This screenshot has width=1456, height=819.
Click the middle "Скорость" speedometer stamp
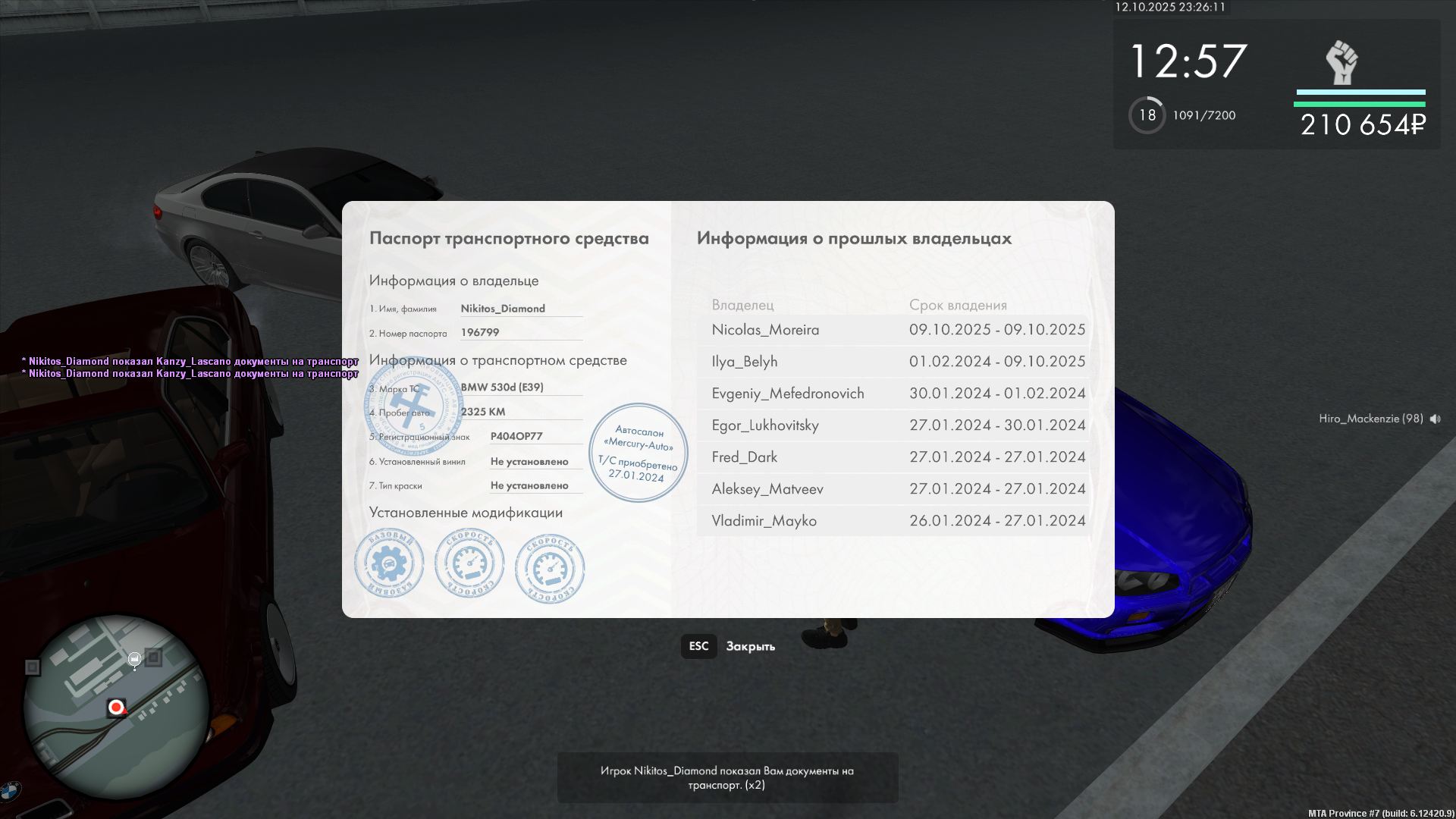tap(469, 563)
